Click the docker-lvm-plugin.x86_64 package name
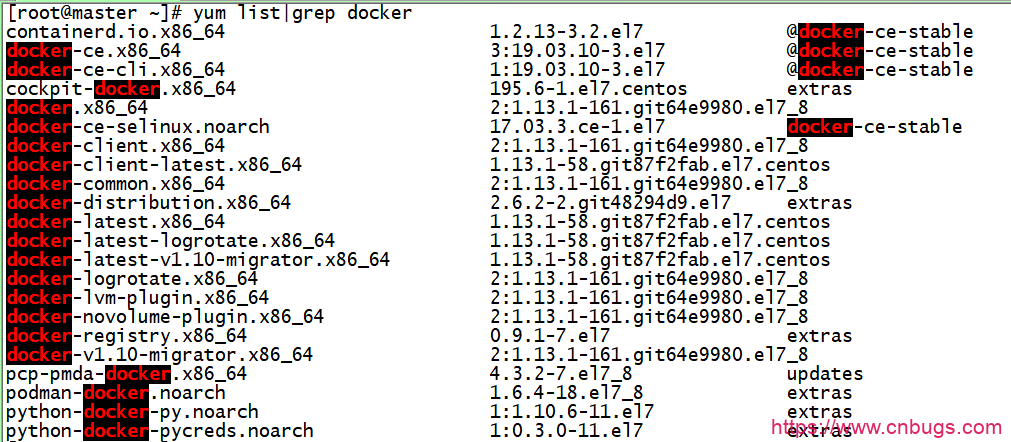 coord(137,298)
